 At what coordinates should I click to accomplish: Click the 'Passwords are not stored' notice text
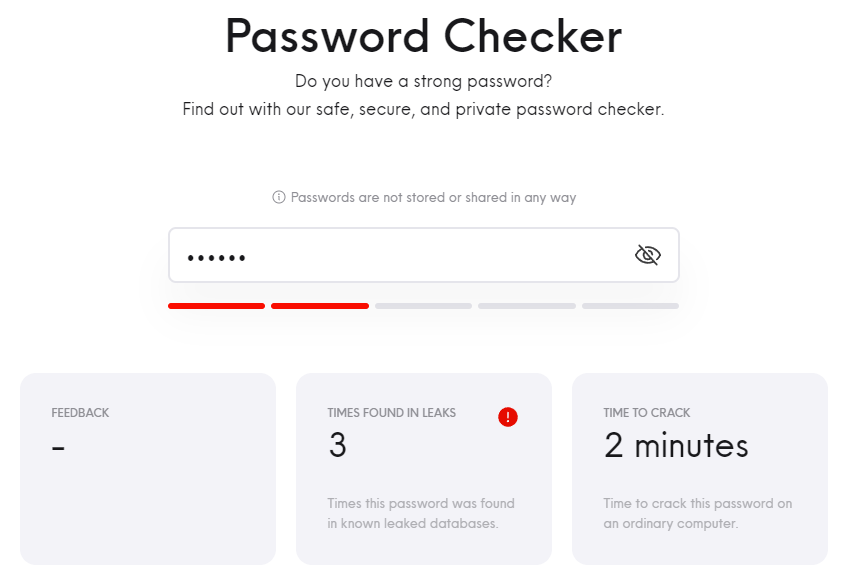(x=433, y=197)
